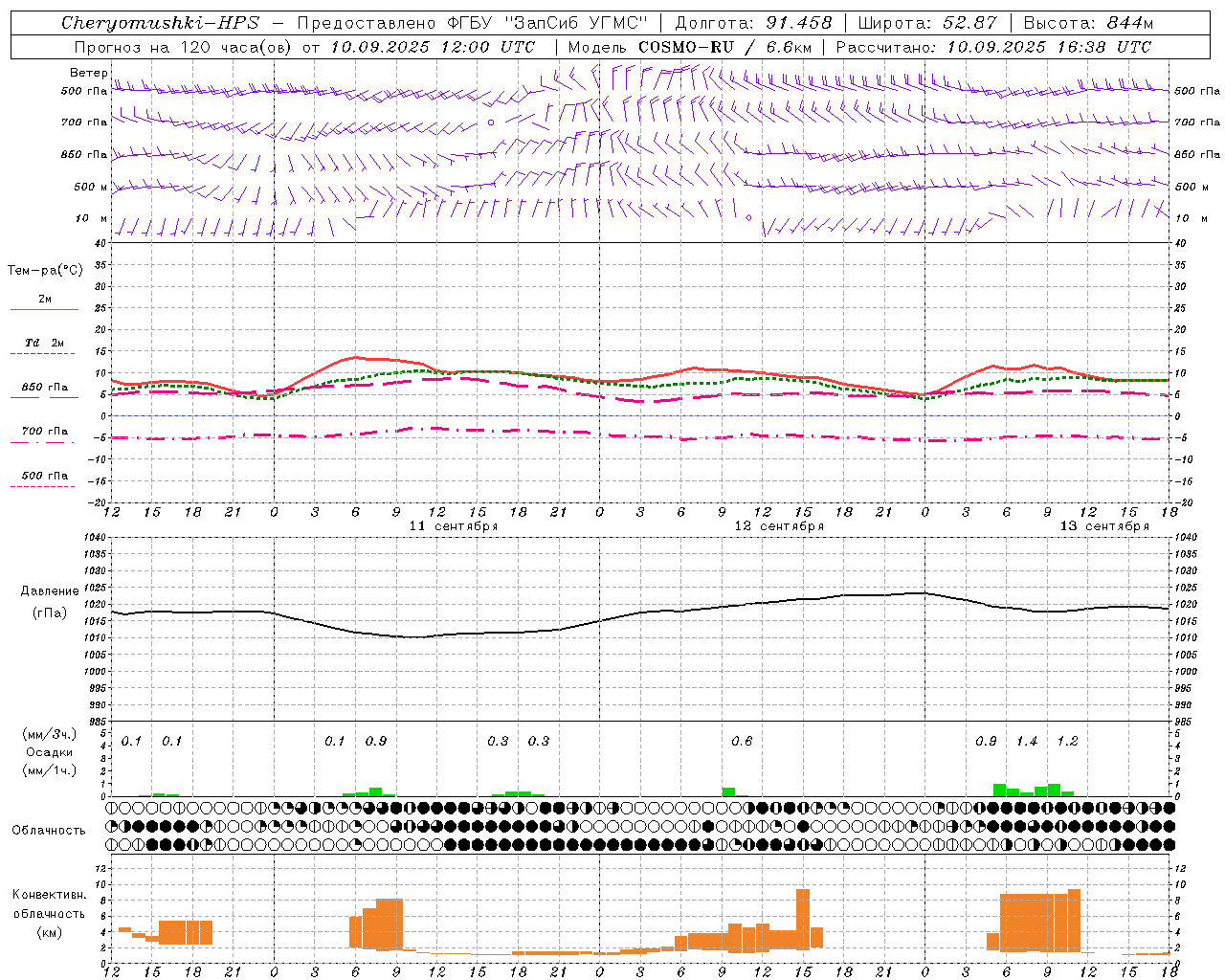Click the 12 сентября date label

(779, 526)
